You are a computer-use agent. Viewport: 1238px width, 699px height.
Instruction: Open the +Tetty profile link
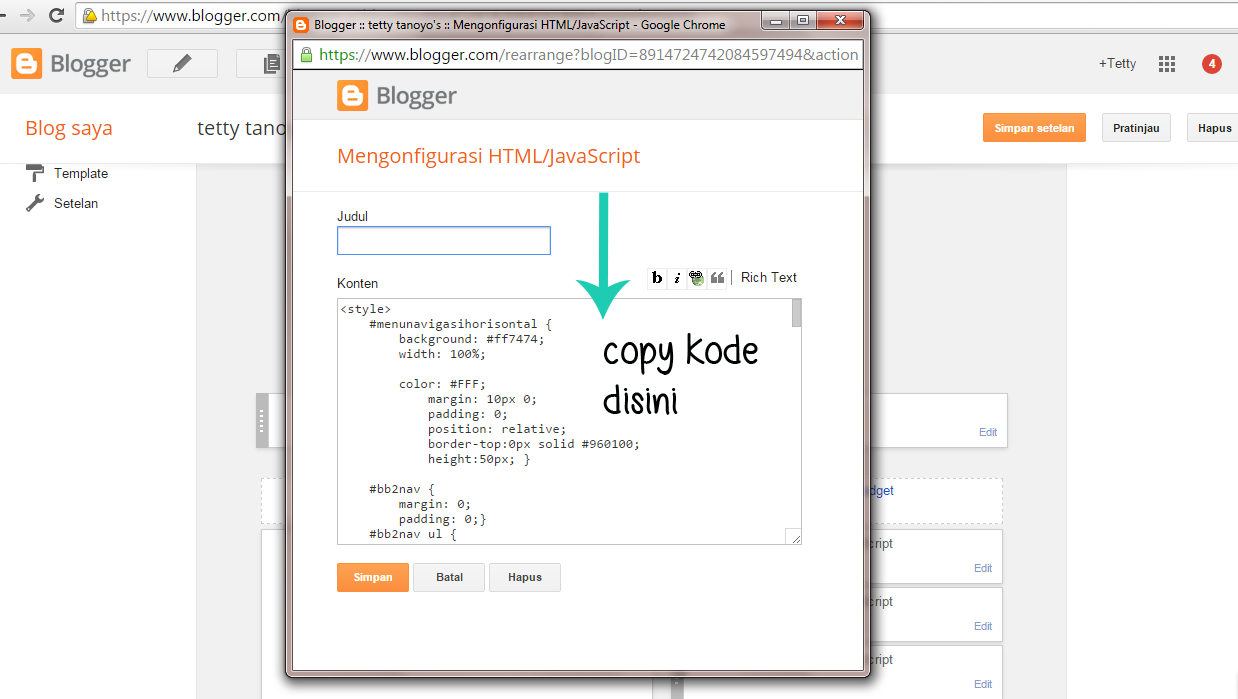click(1118, 64)
